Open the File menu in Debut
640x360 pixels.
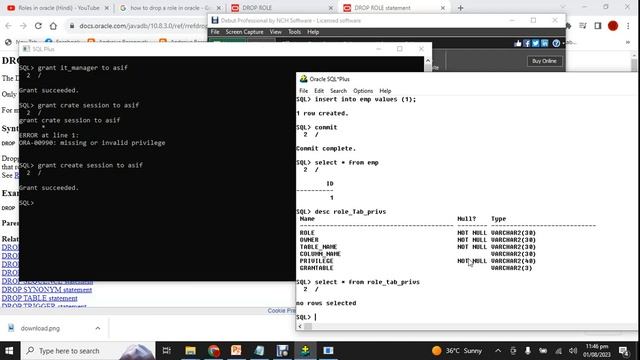tap(215, 32)
